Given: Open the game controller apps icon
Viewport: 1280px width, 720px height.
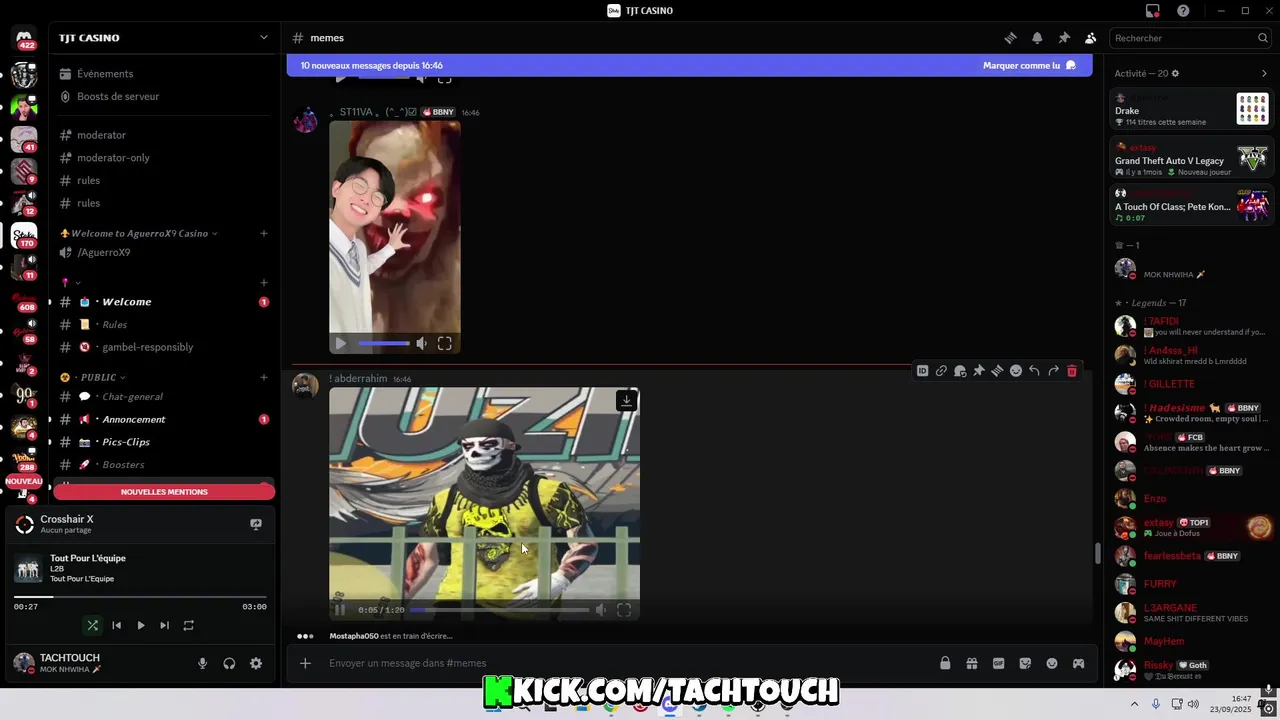Looking at the screenshot, I should tap(1079, 663).
